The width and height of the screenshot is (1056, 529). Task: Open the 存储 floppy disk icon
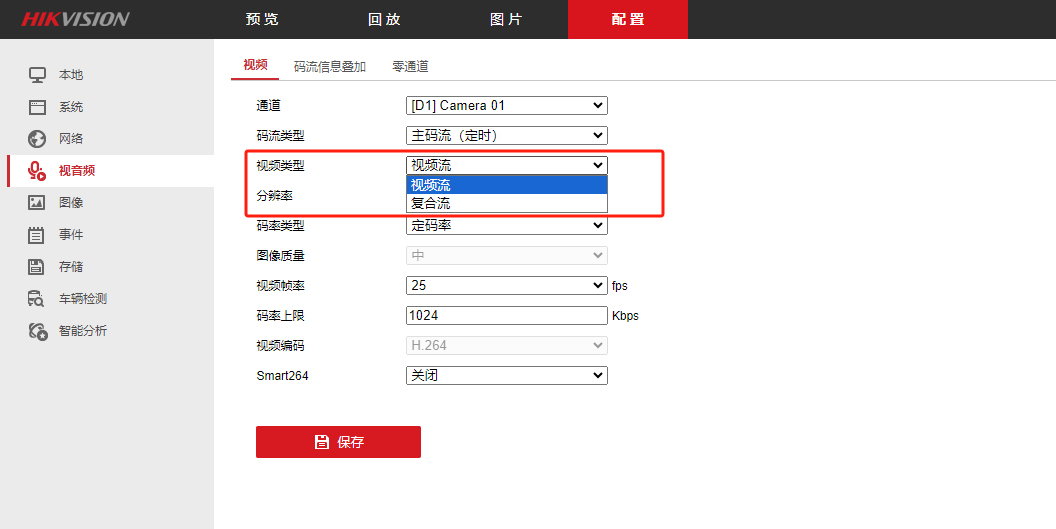pyautogui.click(x=36, y=267)
